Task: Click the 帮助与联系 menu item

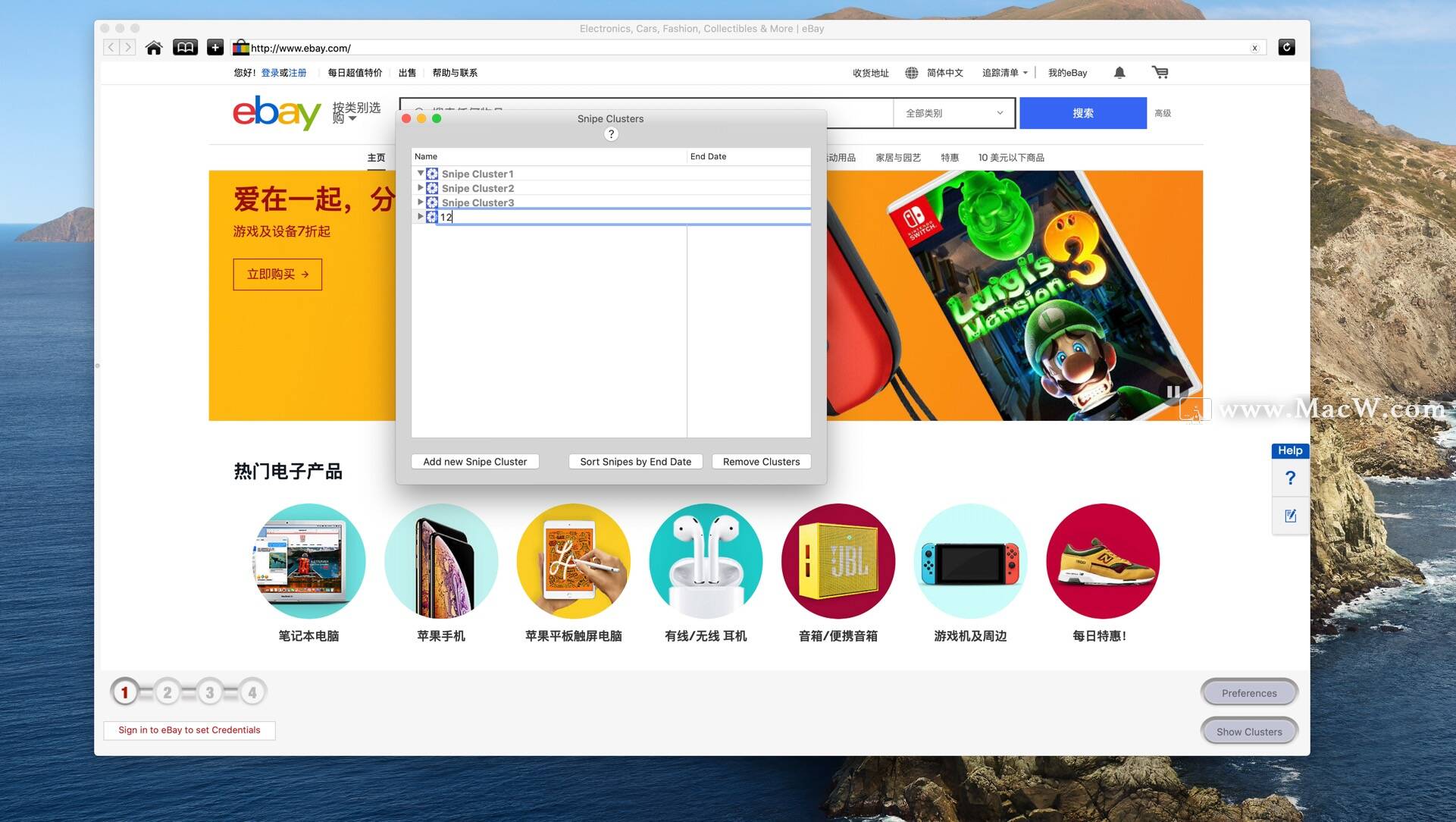Action: pos(454,72)
